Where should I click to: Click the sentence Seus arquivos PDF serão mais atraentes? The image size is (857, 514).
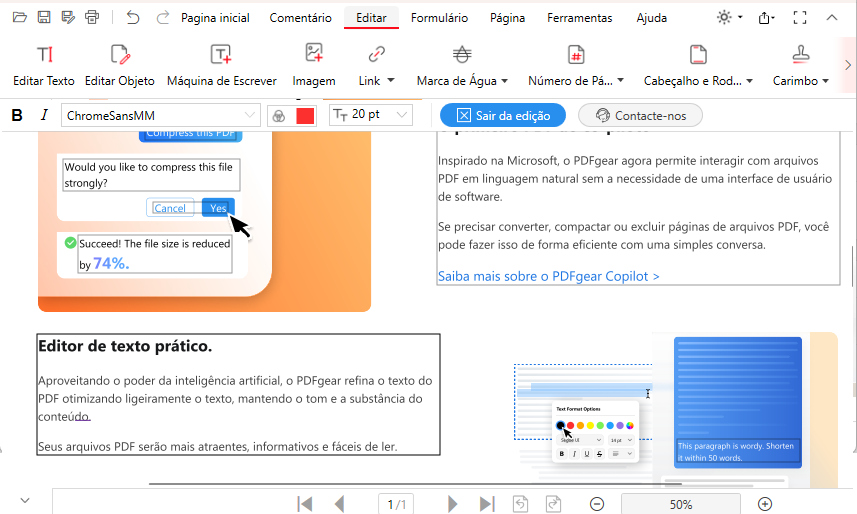(x=218, y=447)
